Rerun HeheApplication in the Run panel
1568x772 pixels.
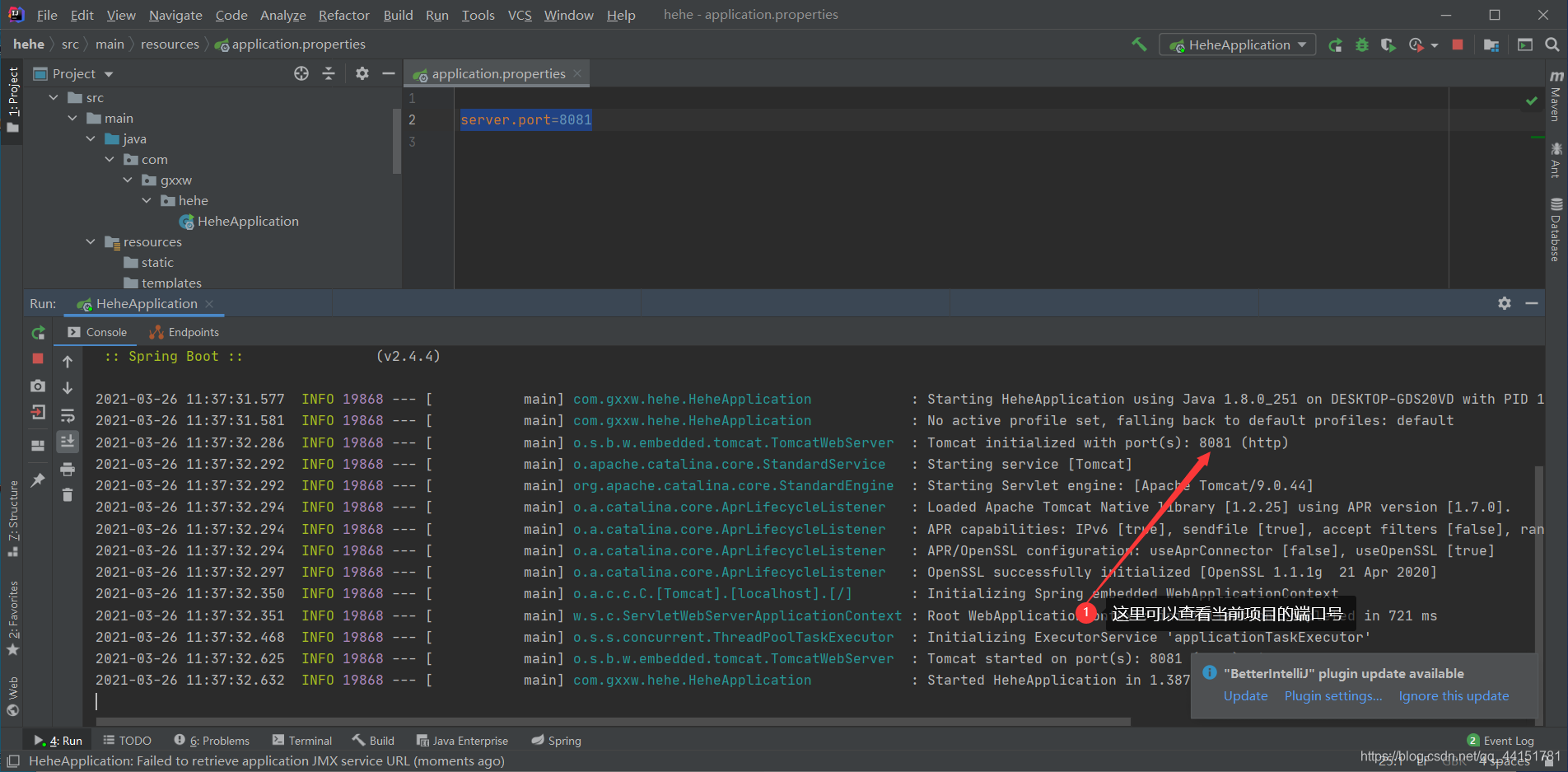pyautogui.click(x=38, y=333)
